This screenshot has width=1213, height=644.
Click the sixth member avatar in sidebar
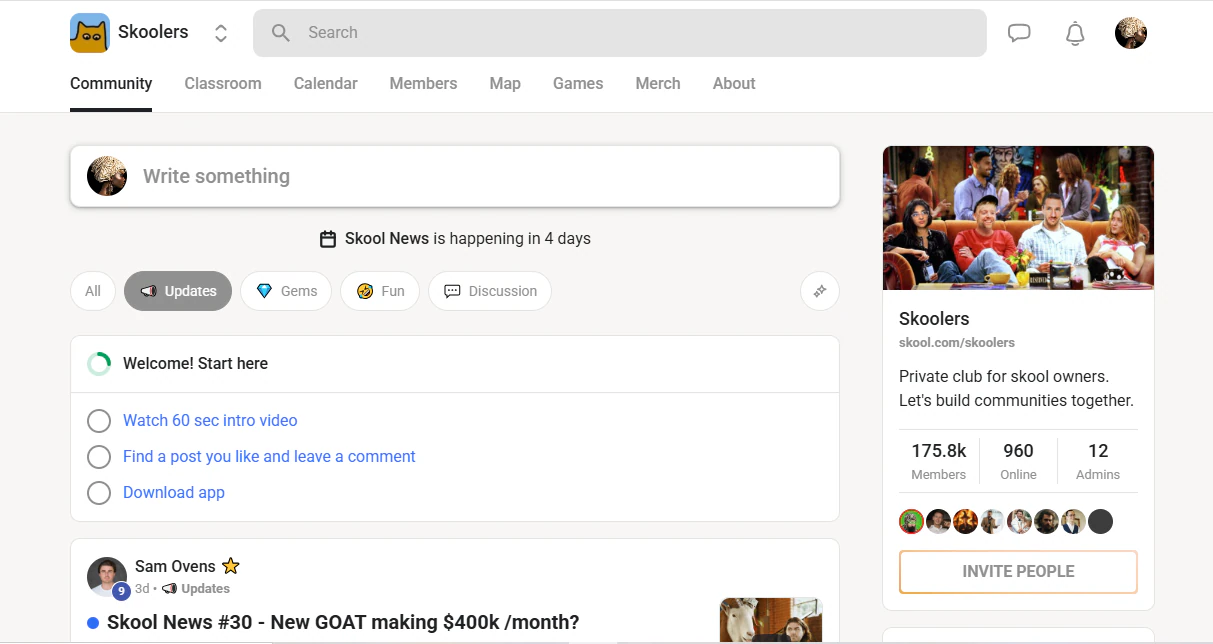(1046, 521)
